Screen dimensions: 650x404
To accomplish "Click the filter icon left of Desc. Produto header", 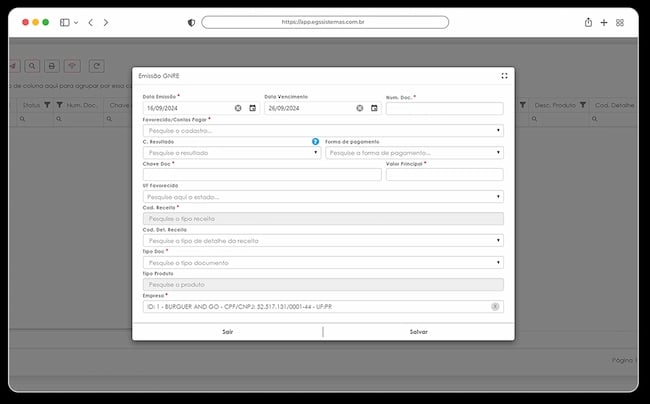I will (x=523, y=105).
